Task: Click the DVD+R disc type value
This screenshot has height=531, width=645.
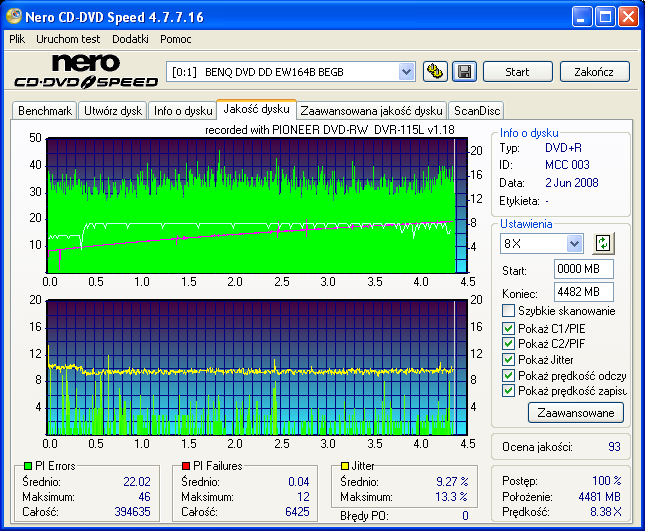Action: (563, 148)
